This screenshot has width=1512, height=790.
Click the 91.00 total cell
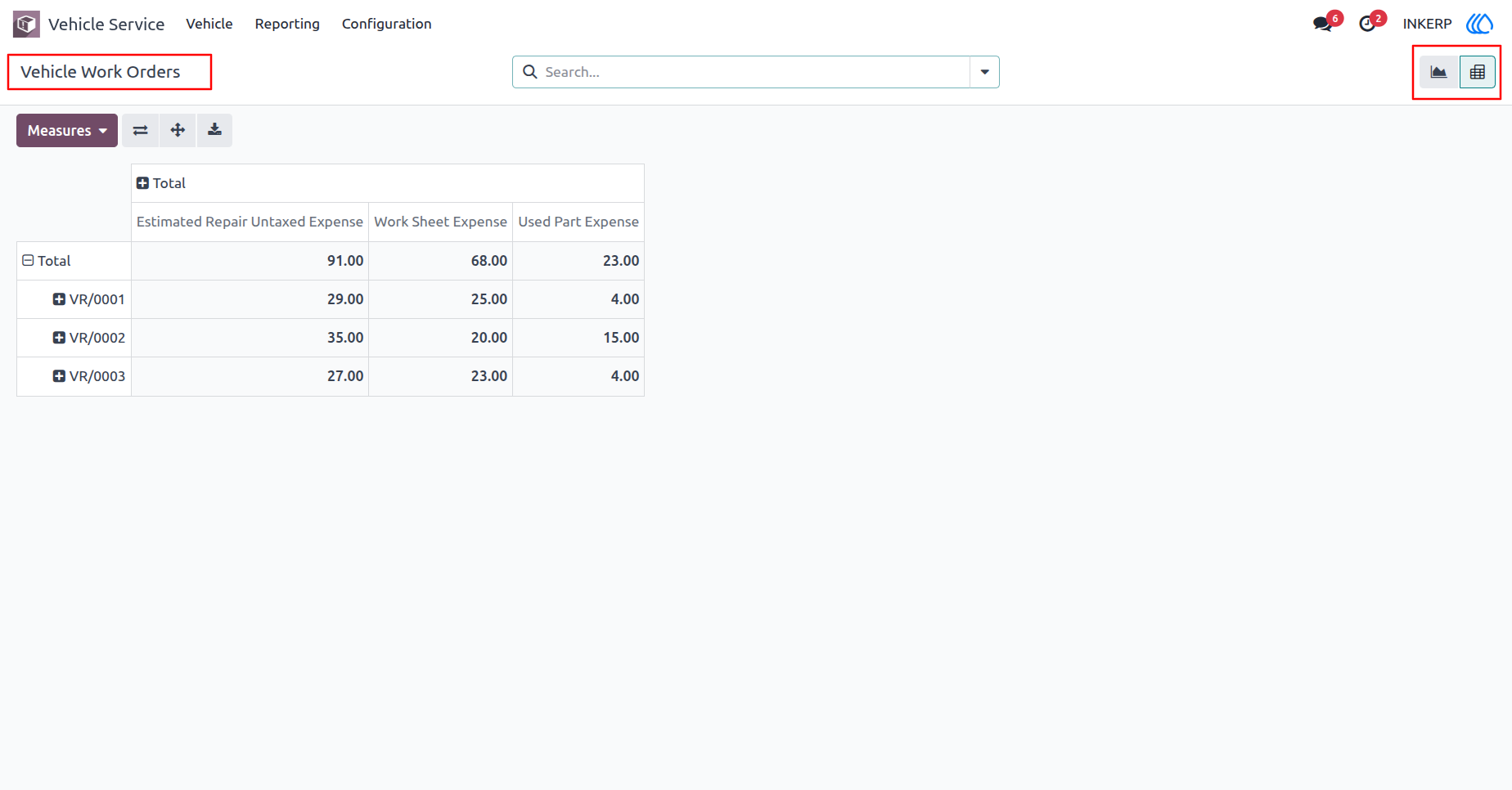(250, 261)
